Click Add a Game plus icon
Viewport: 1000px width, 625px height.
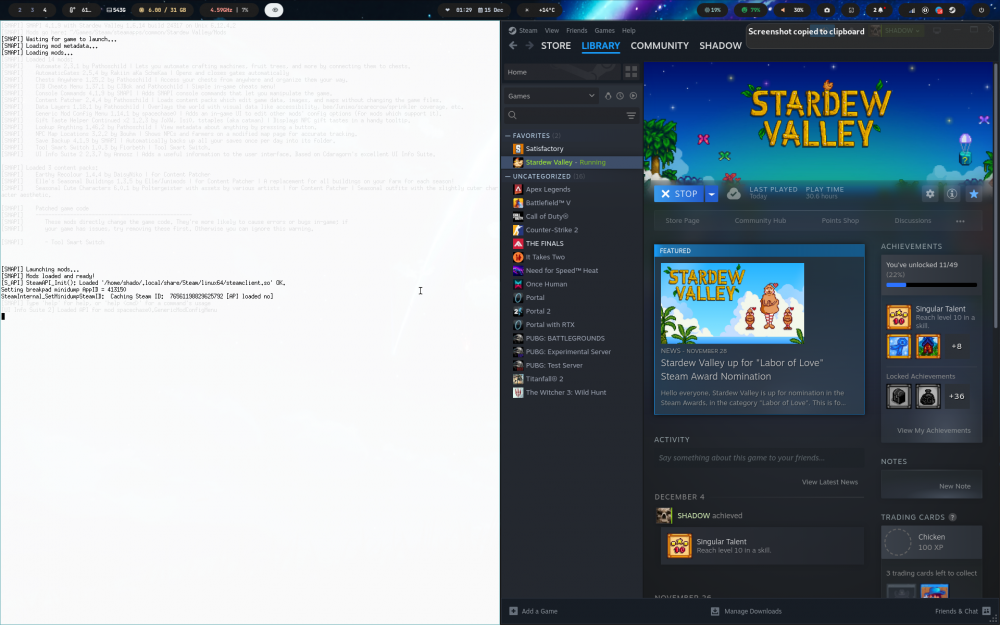click(513, 611)
